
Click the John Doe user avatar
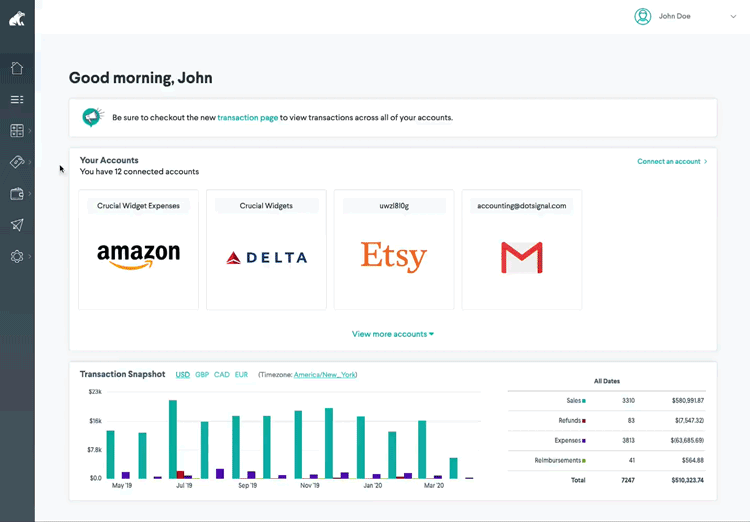[x=642, y=16]
